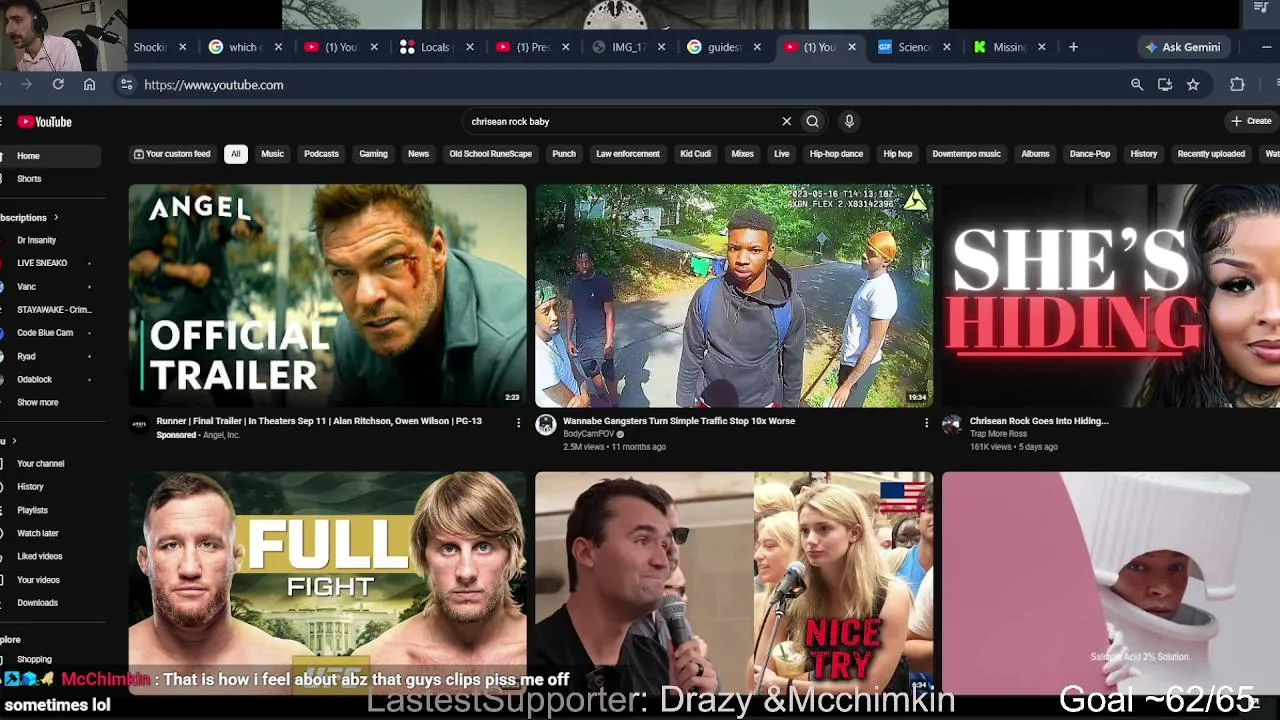The width and height of the screenshot is (1280, 720).
Task: Open the browser extensions puzzle icon
Action: pyautogui.click(x=1237, y=85)
